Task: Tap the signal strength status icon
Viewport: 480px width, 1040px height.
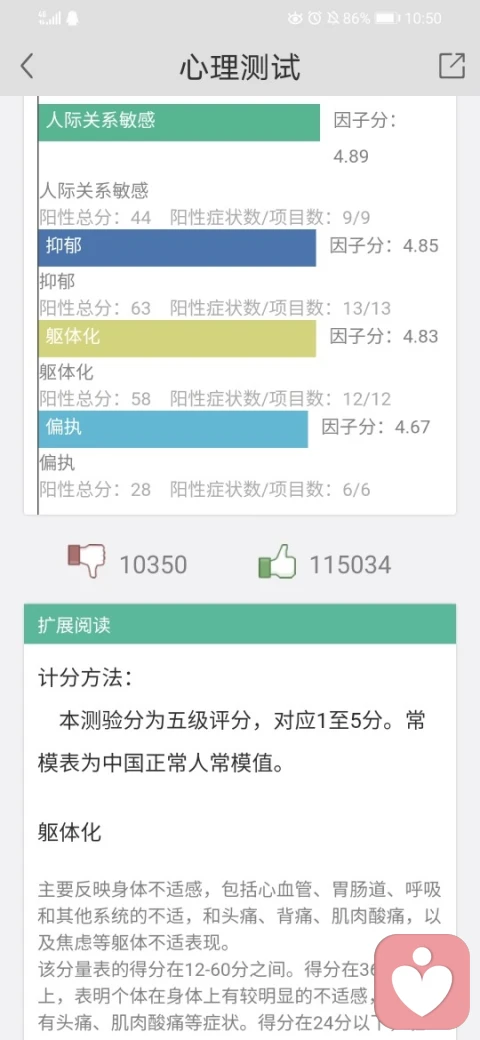Action: point(50,19)
